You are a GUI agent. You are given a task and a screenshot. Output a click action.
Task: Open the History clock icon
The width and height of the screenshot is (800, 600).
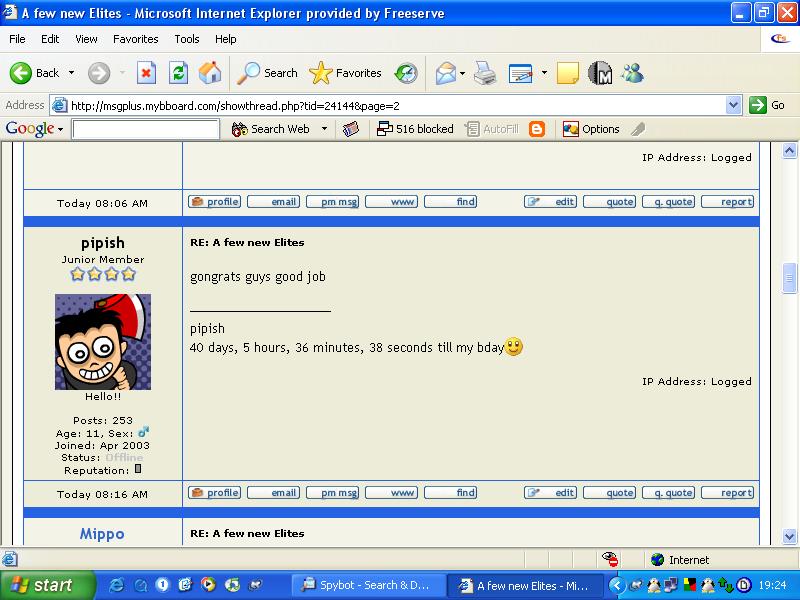(406, 73)
